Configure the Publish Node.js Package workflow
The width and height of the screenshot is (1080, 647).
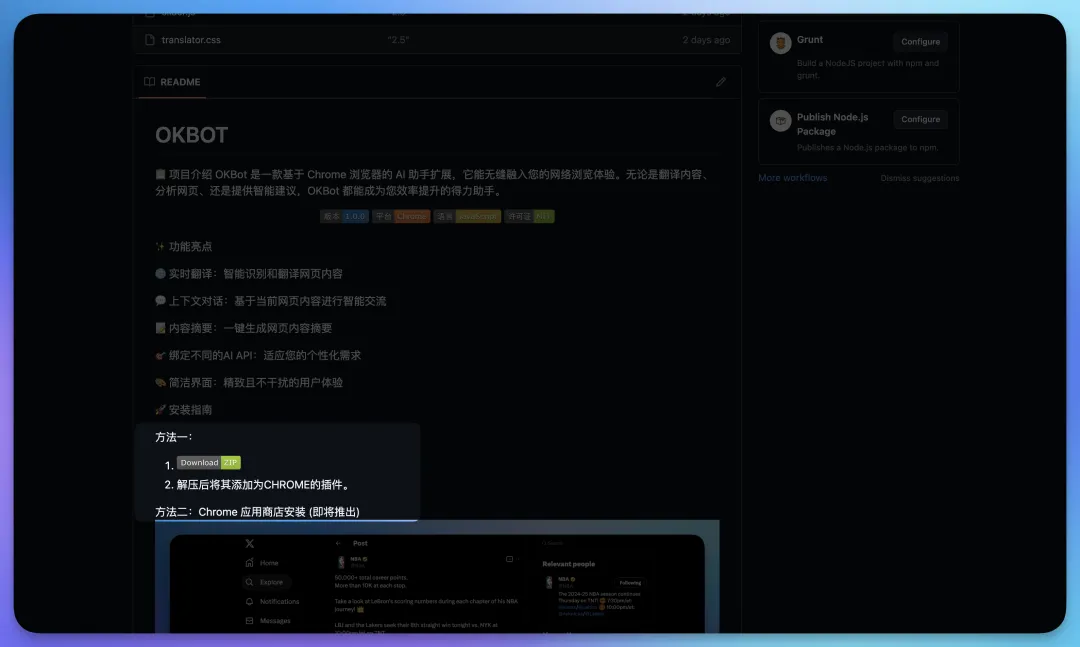[x=920, y=119]
